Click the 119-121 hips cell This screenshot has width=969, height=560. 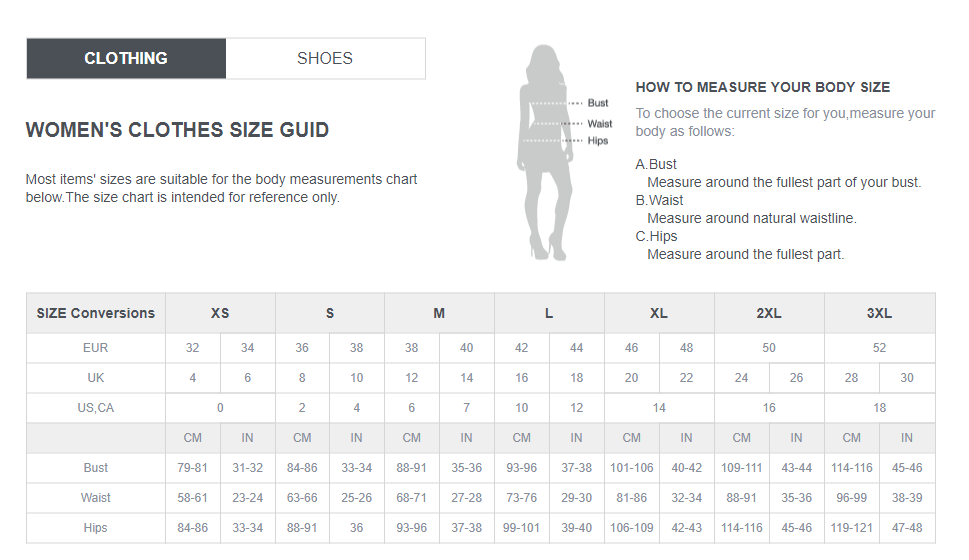(852, 528)
